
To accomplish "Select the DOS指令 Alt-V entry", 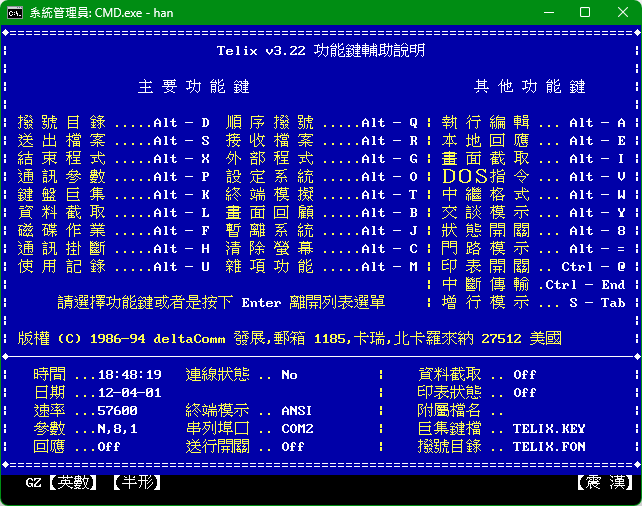I will pyautogui.click(x=533, y=176).
